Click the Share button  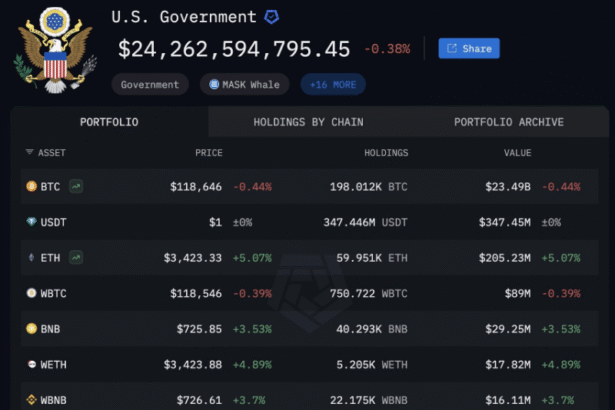pos(468,48)
